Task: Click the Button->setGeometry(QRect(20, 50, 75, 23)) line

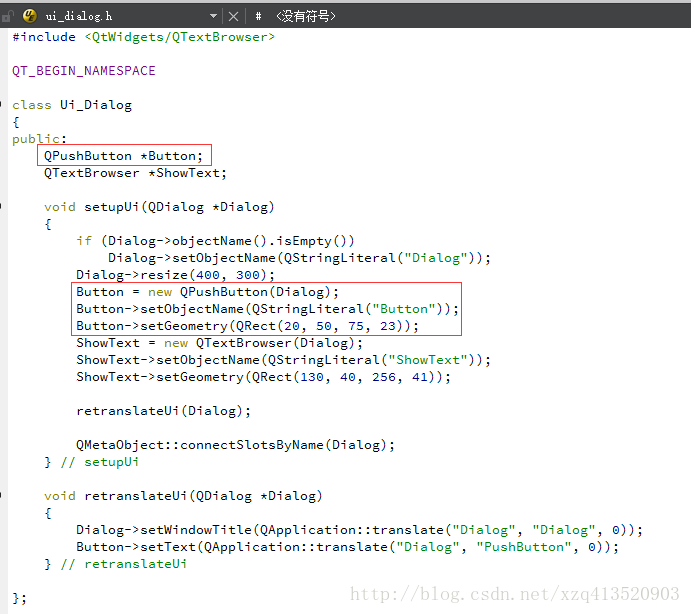Action: 248,326
